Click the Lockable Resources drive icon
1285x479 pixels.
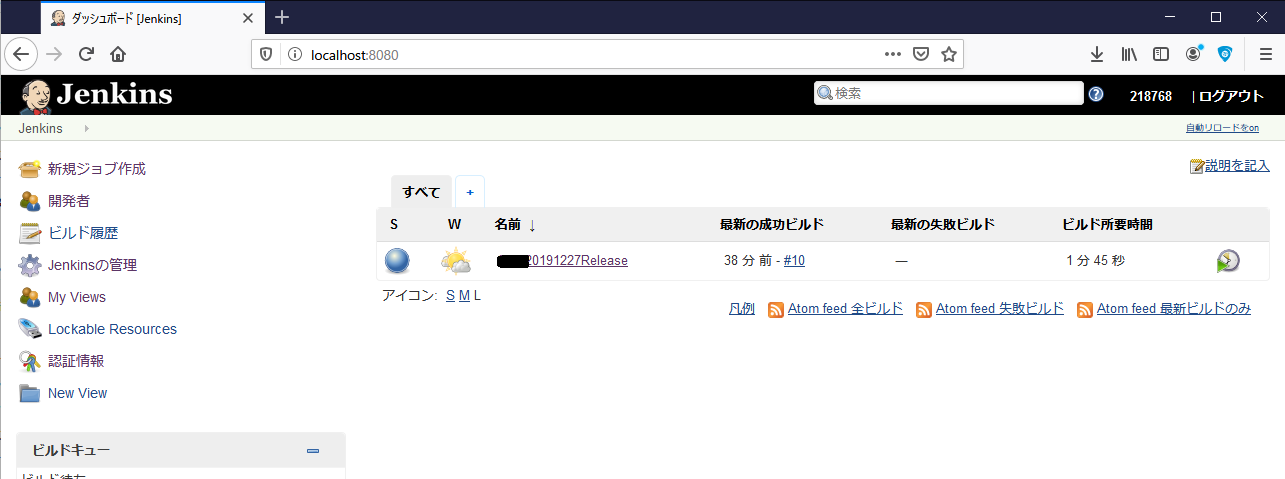click(x=30, y=329)
